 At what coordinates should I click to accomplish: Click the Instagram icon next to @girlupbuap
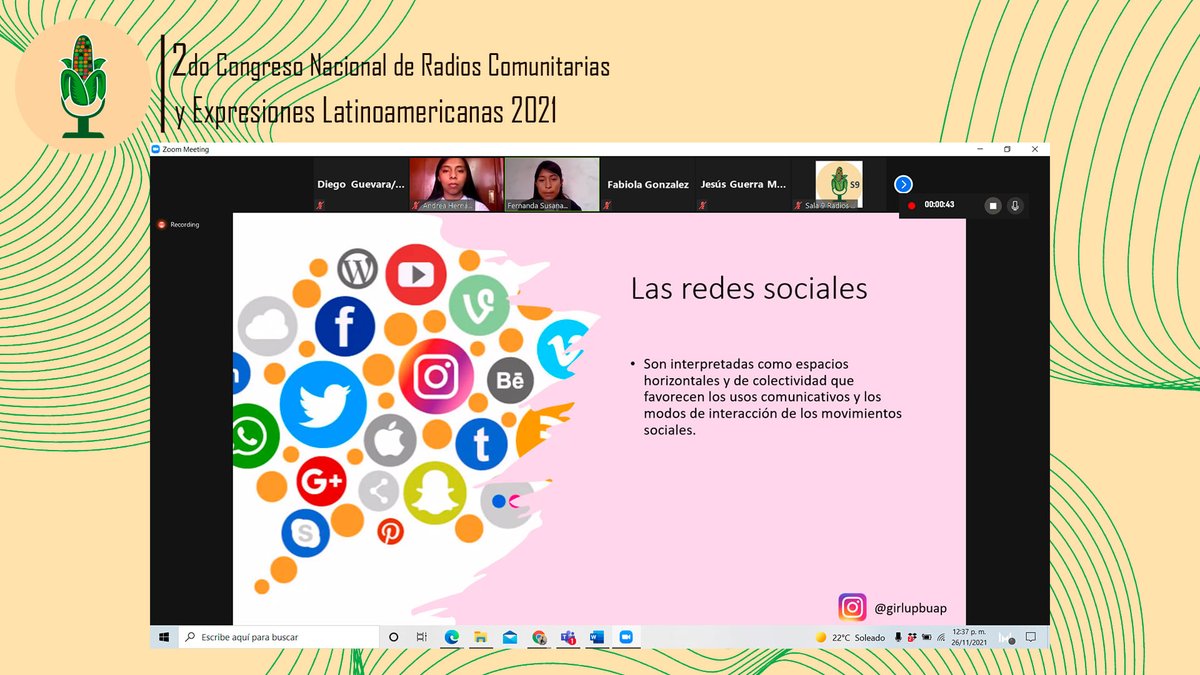[852, 607]
